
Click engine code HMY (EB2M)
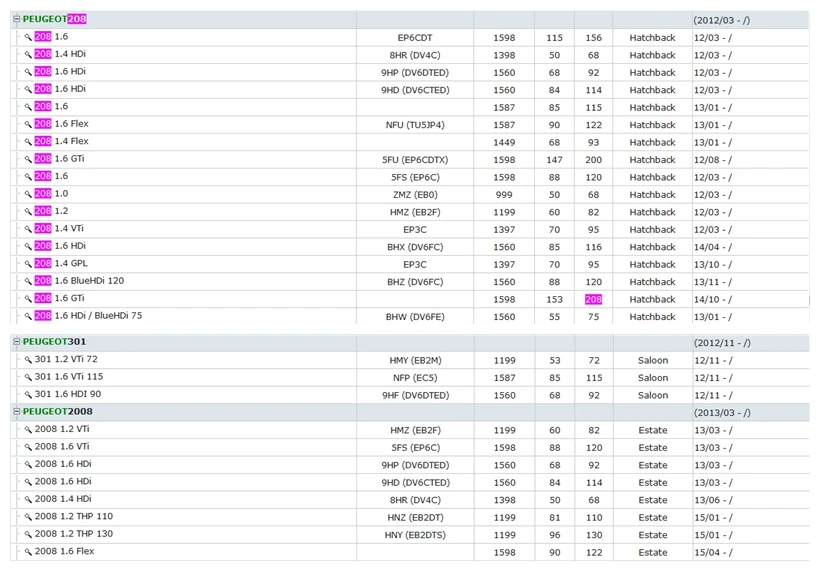(x=415, y=360)
